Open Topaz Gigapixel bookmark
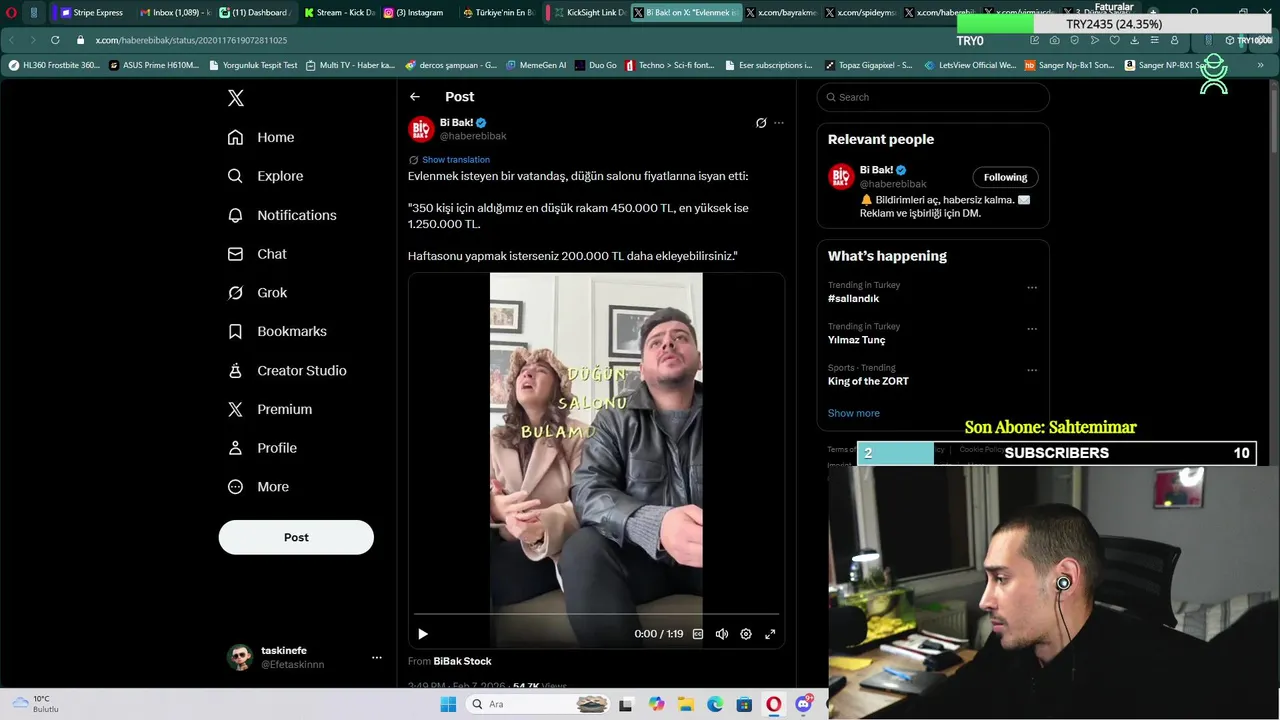This screenshot has width=1280, height=720. [x=868, y=65]
